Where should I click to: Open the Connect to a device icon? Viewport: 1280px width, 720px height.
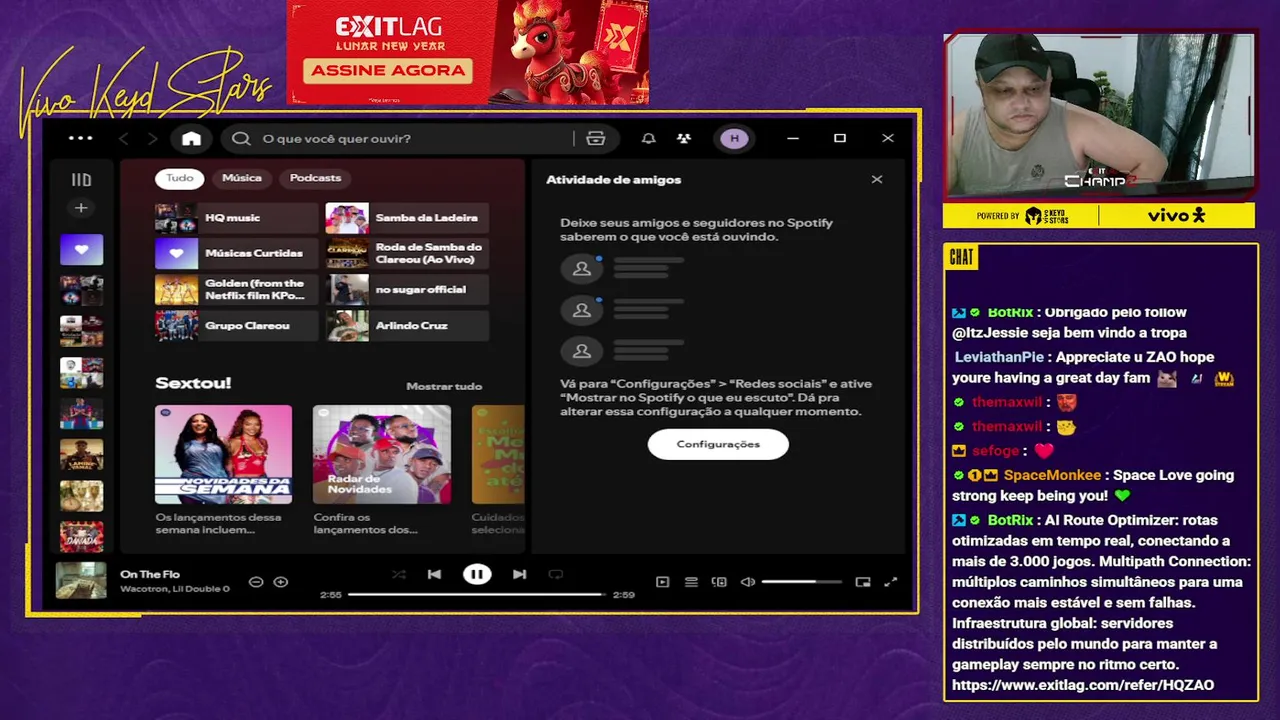719,582
